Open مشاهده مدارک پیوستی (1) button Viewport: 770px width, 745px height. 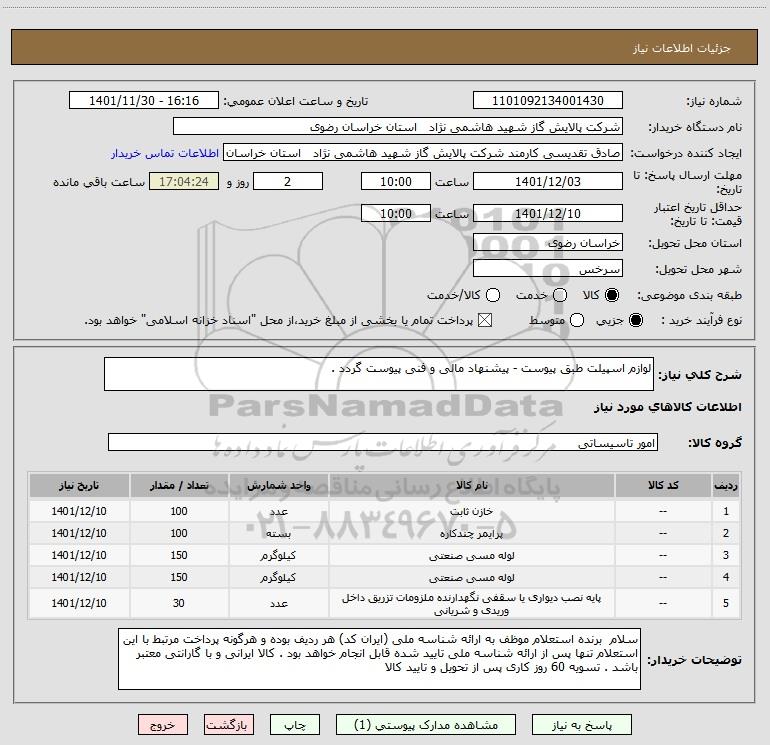tap(426, 725)
